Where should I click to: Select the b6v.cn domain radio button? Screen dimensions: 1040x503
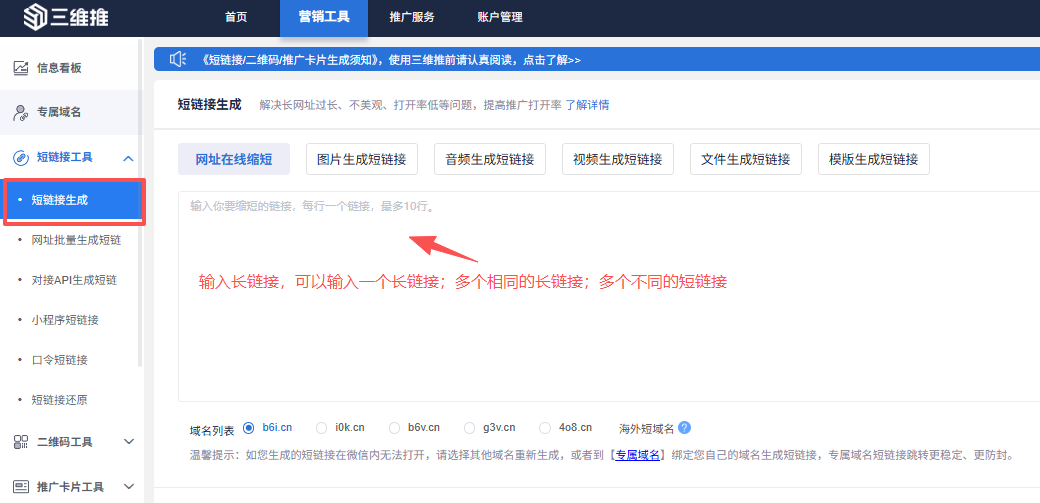[395, 428]
